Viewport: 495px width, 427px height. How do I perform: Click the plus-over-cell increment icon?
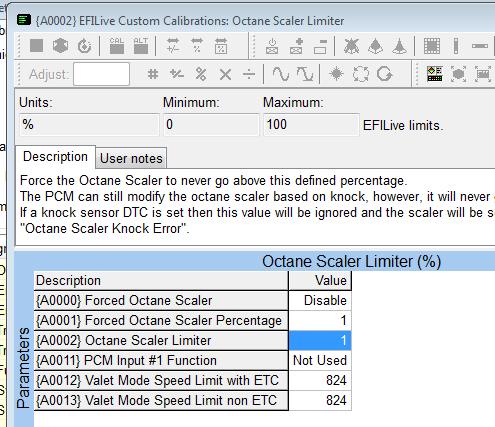click(296, 46)
